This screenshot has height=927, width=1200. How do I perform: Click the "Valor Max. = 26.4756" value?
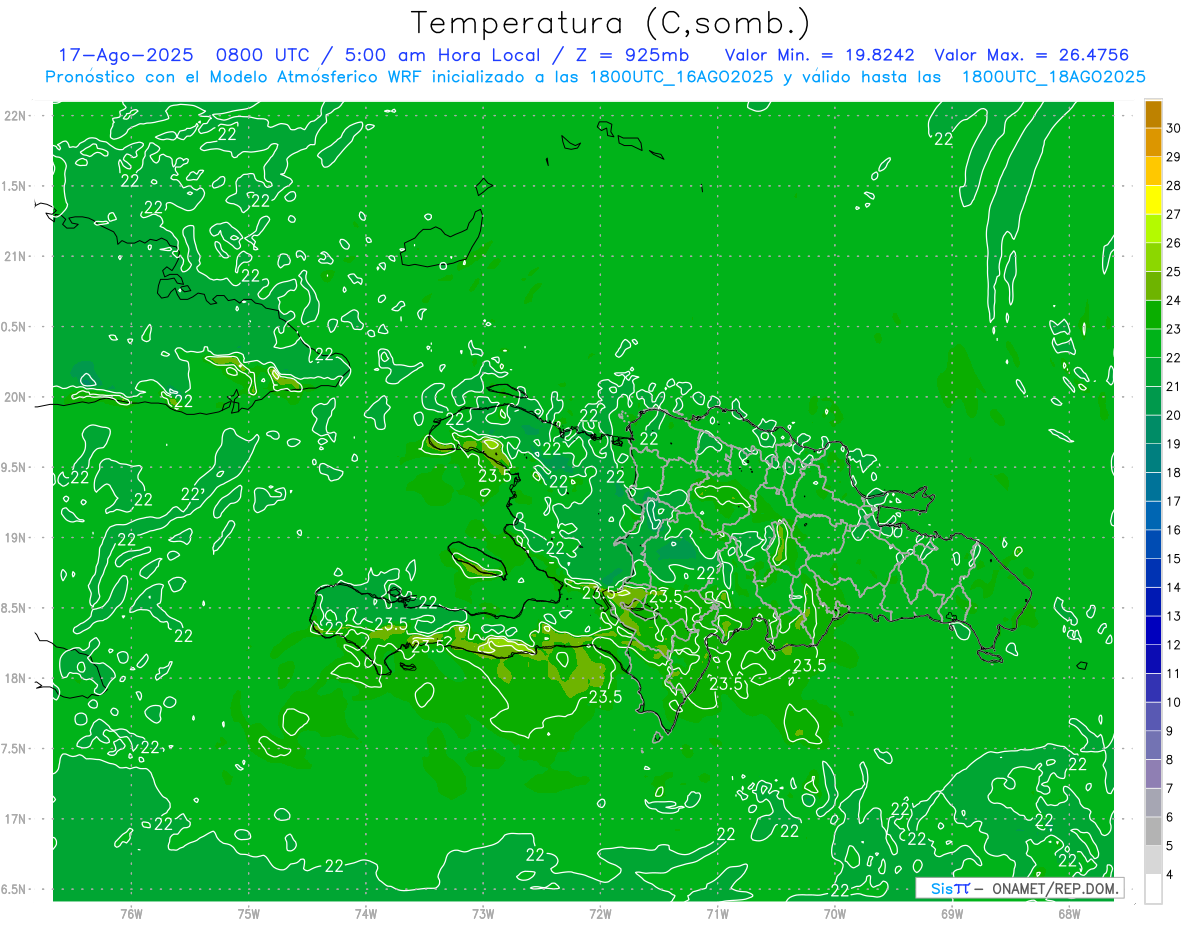[1032, 56]
